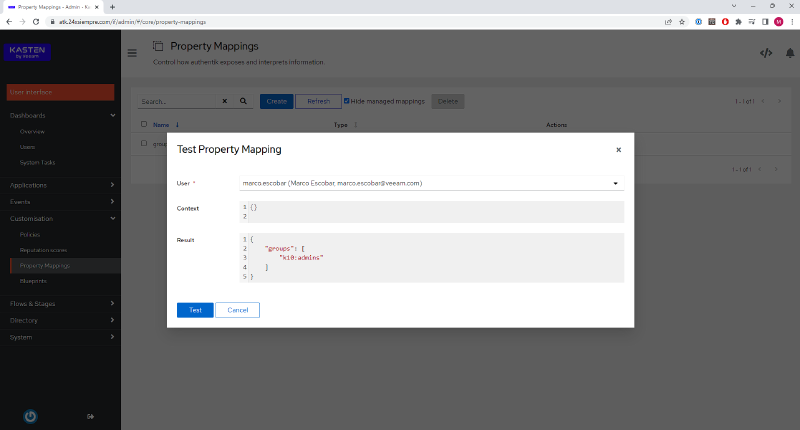Screen dimensions: 800x430
Task: Open Overview in the sidebar
Action: [32, 132]
